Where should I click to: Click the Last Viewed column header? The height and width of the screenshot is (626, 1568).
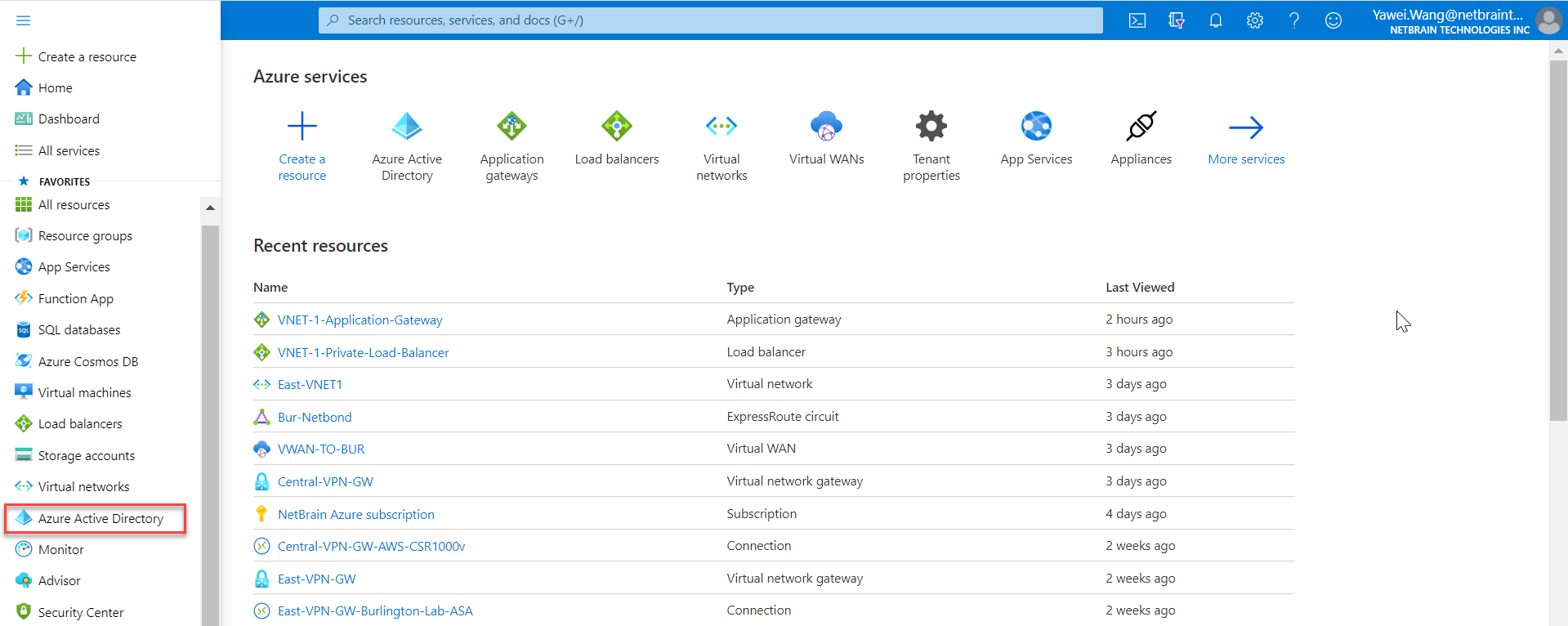point(1140,287)
